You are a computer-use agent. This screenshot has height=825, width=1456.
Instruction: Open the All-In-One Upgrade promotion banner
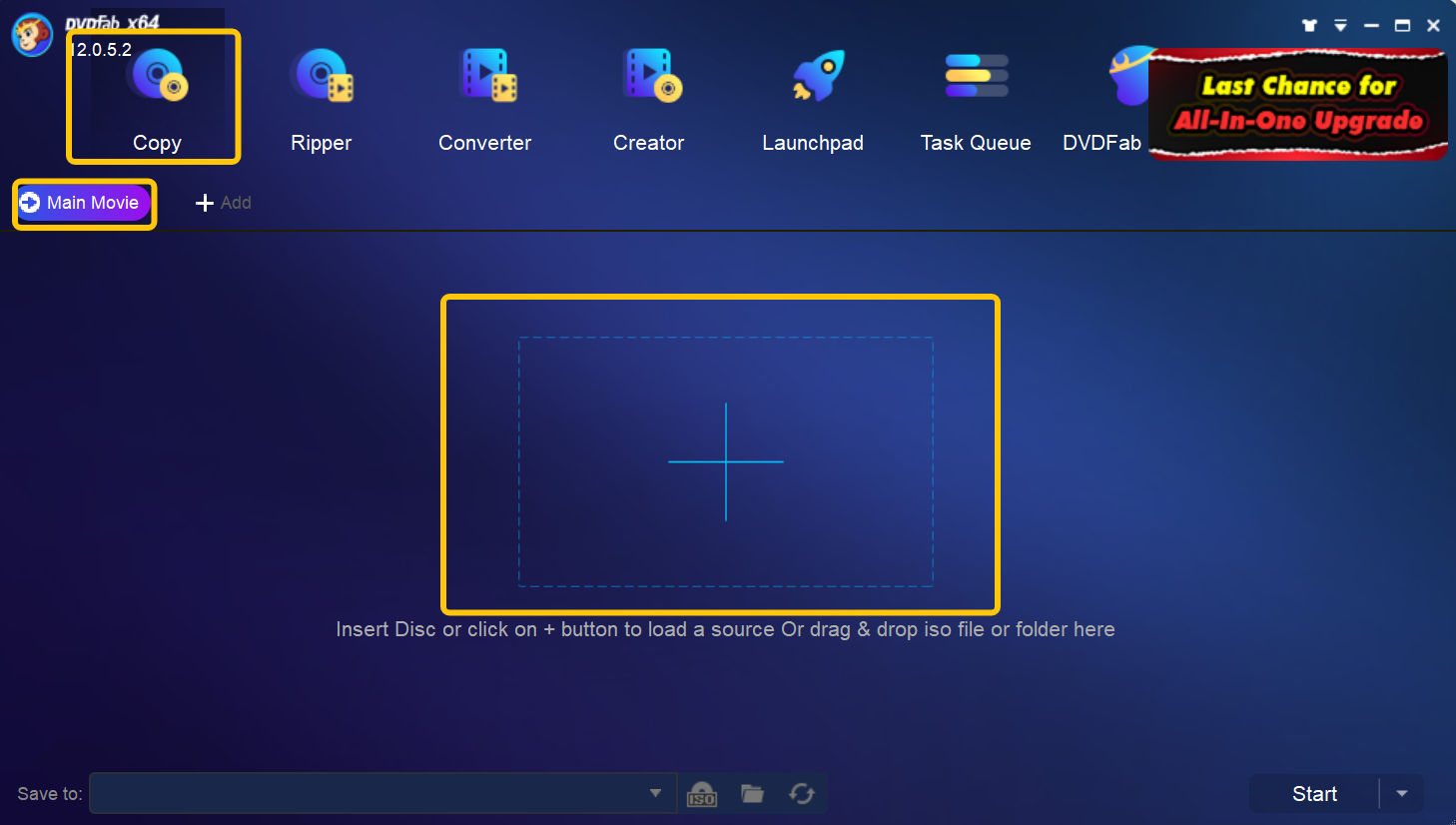click(x=1298, y=104)
